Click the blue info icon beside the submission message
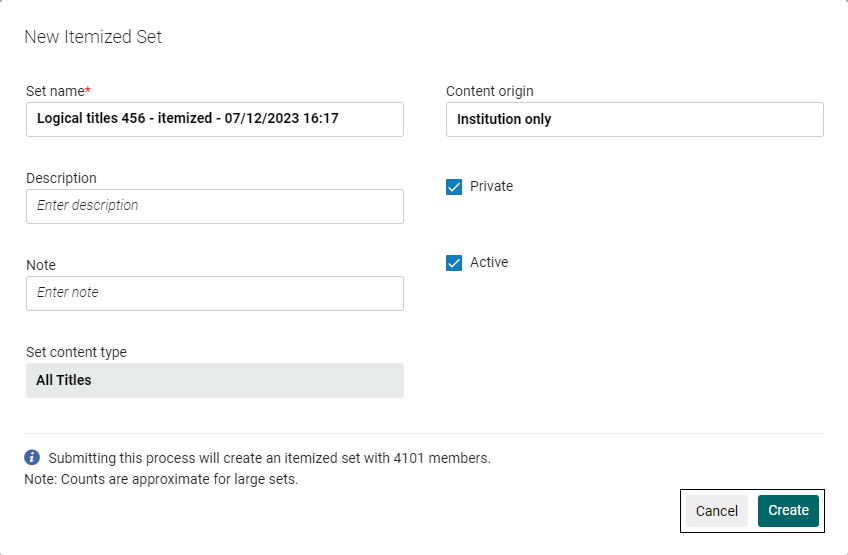The width and height of the screenshot is (848, 555). tap(32, 458)
